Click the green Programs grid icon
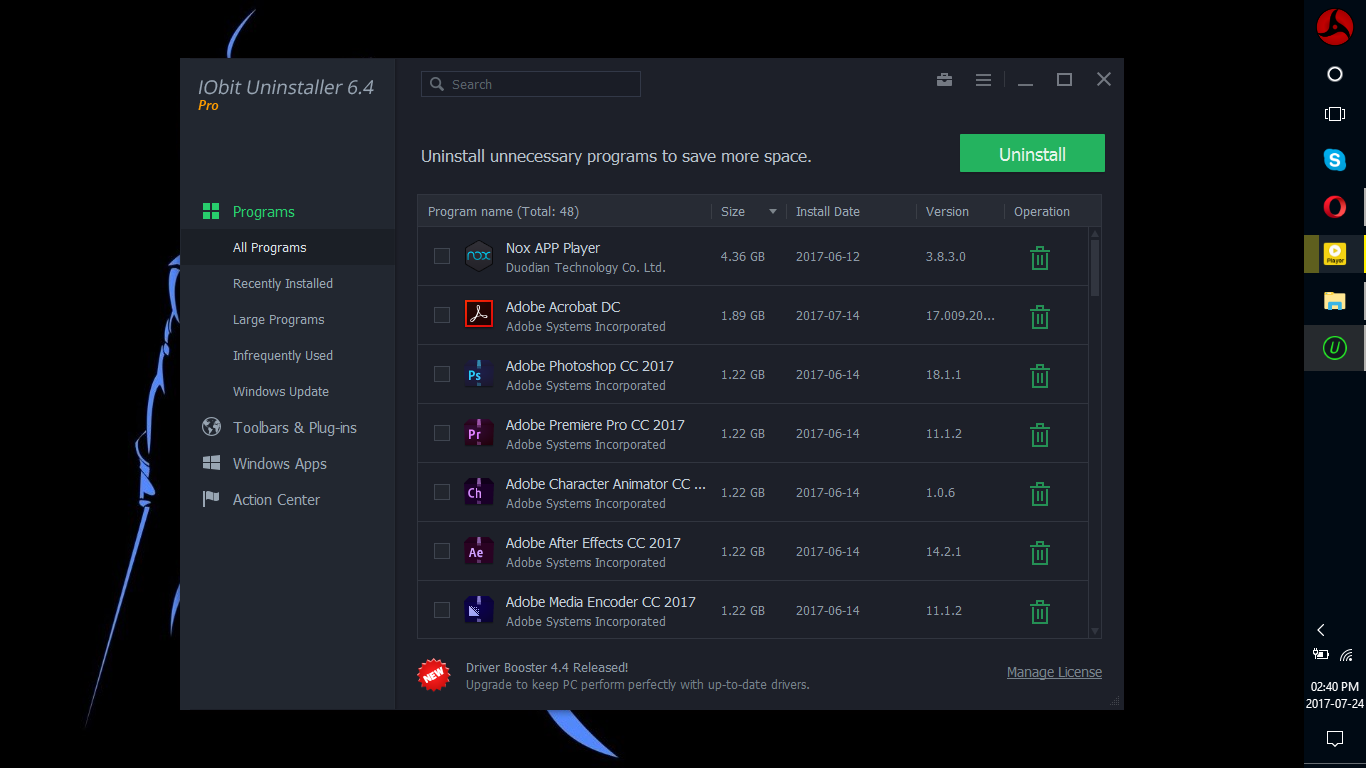 (x=211, y=211)
